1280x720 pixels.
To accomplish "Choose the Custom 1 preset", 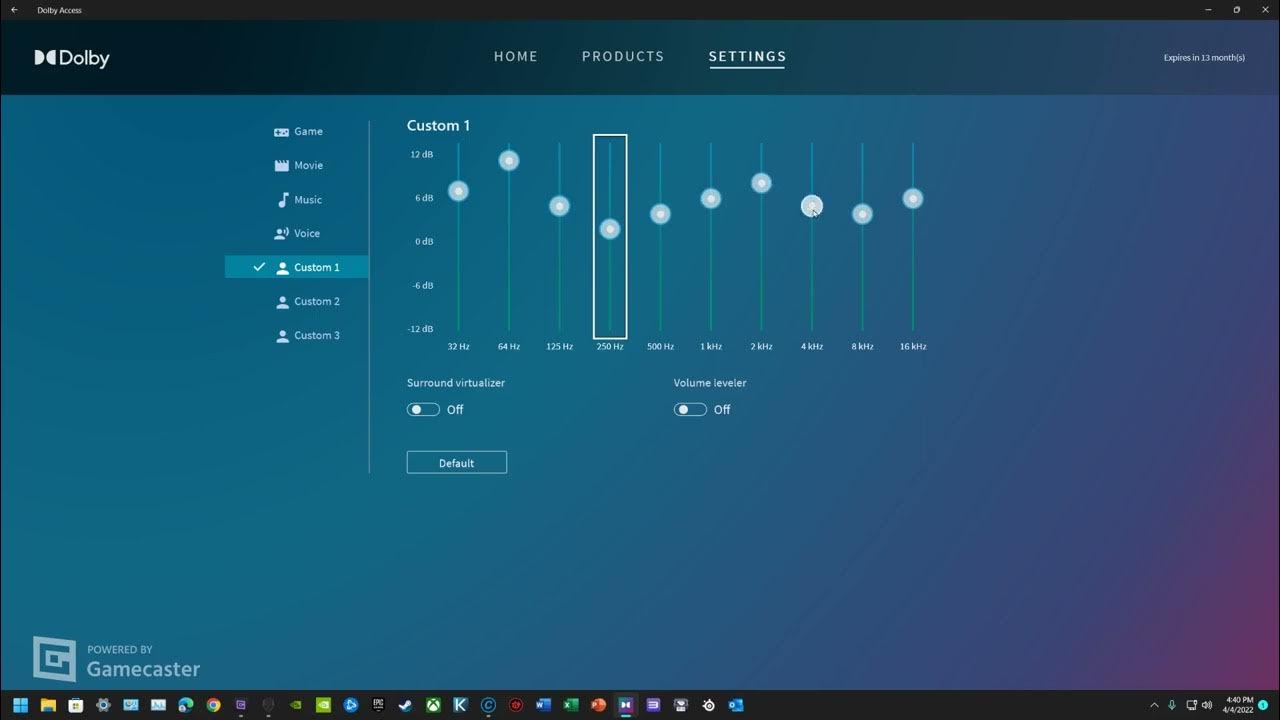I will (x=297, y=267).
